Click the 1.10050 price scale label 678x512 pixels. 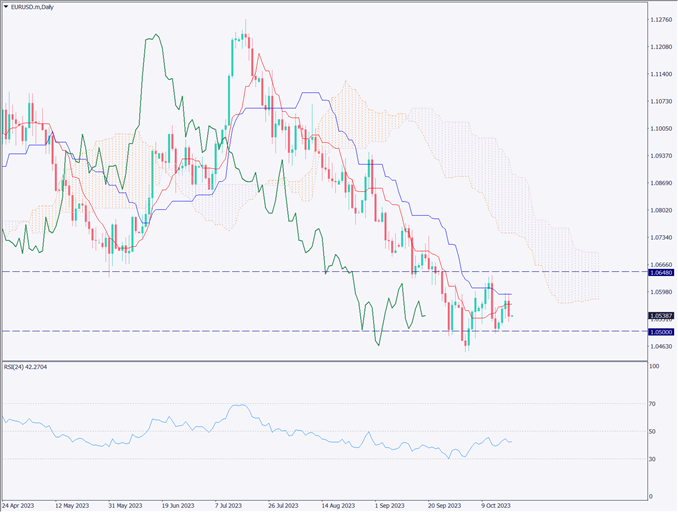(x=661, y=129)
